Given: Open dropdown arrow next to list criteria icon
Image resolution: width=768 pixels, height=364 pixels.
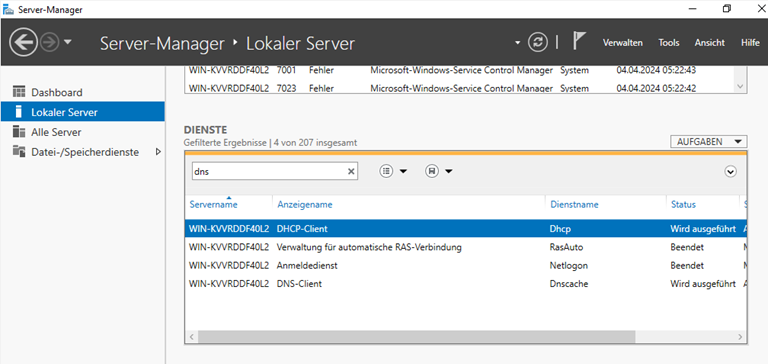Looking at the screenshot, I should pyautogui.click(x=403, y=171).
